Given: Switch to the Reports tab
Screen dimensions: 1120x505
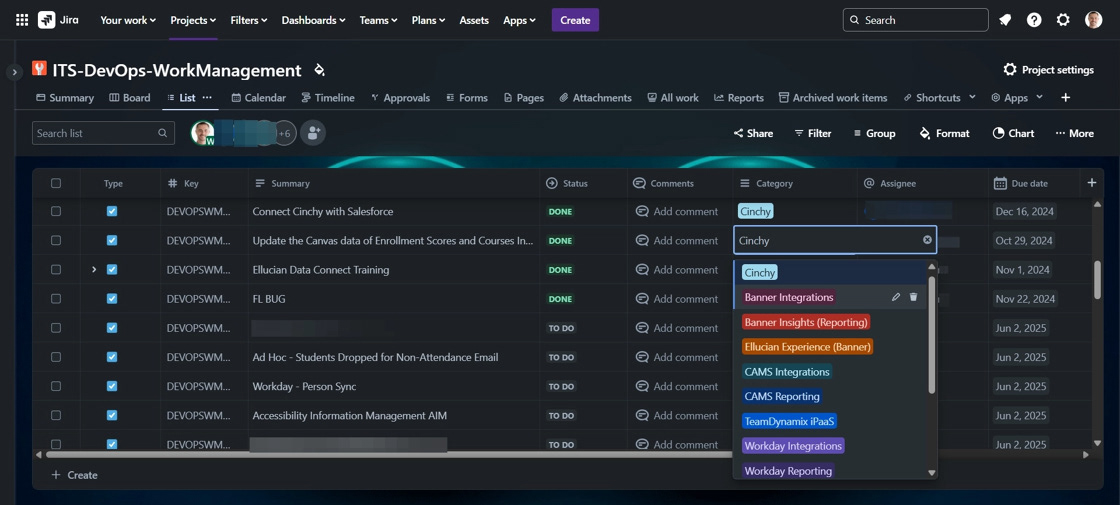Looking at the screenshot, I should pyautogui.click(x=739, y=98).
